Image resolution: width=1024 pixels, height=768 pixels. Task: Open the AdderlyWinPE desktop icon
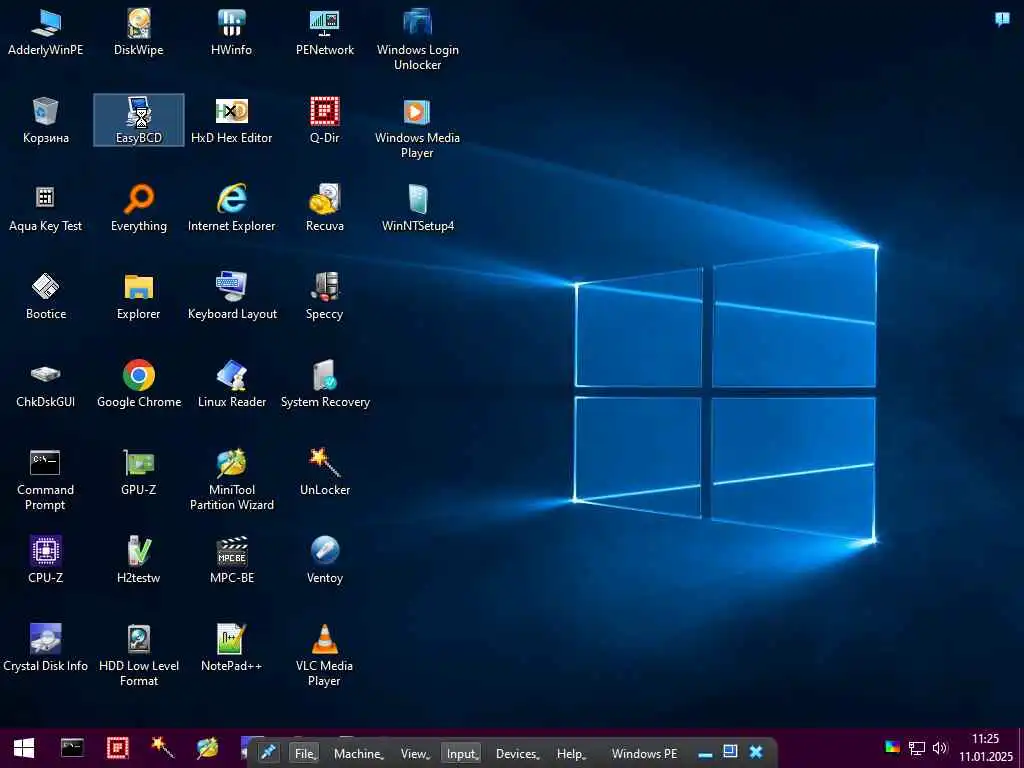[x=46, y=33]
